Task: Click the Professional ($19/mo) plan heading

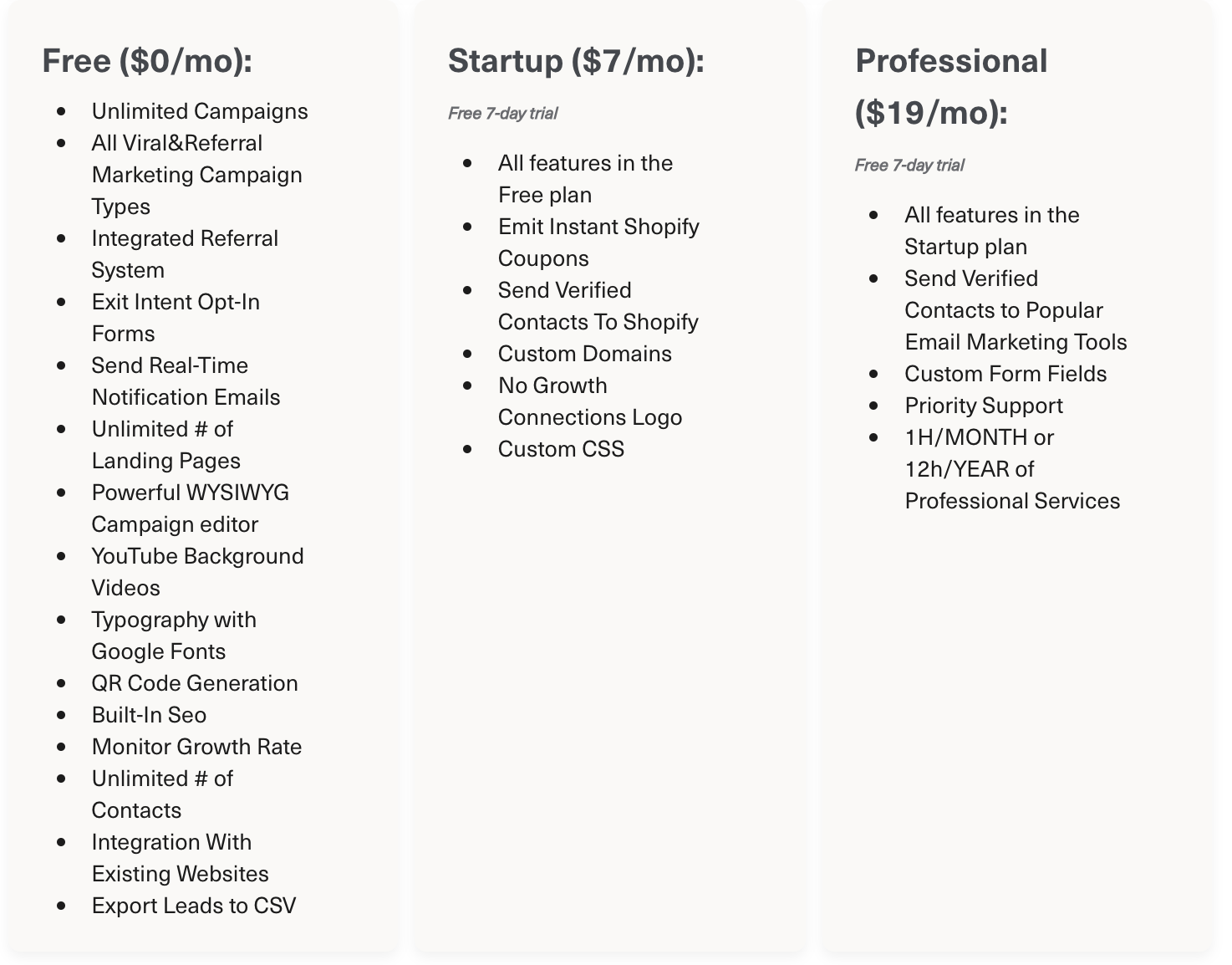Action: [951, 87]
